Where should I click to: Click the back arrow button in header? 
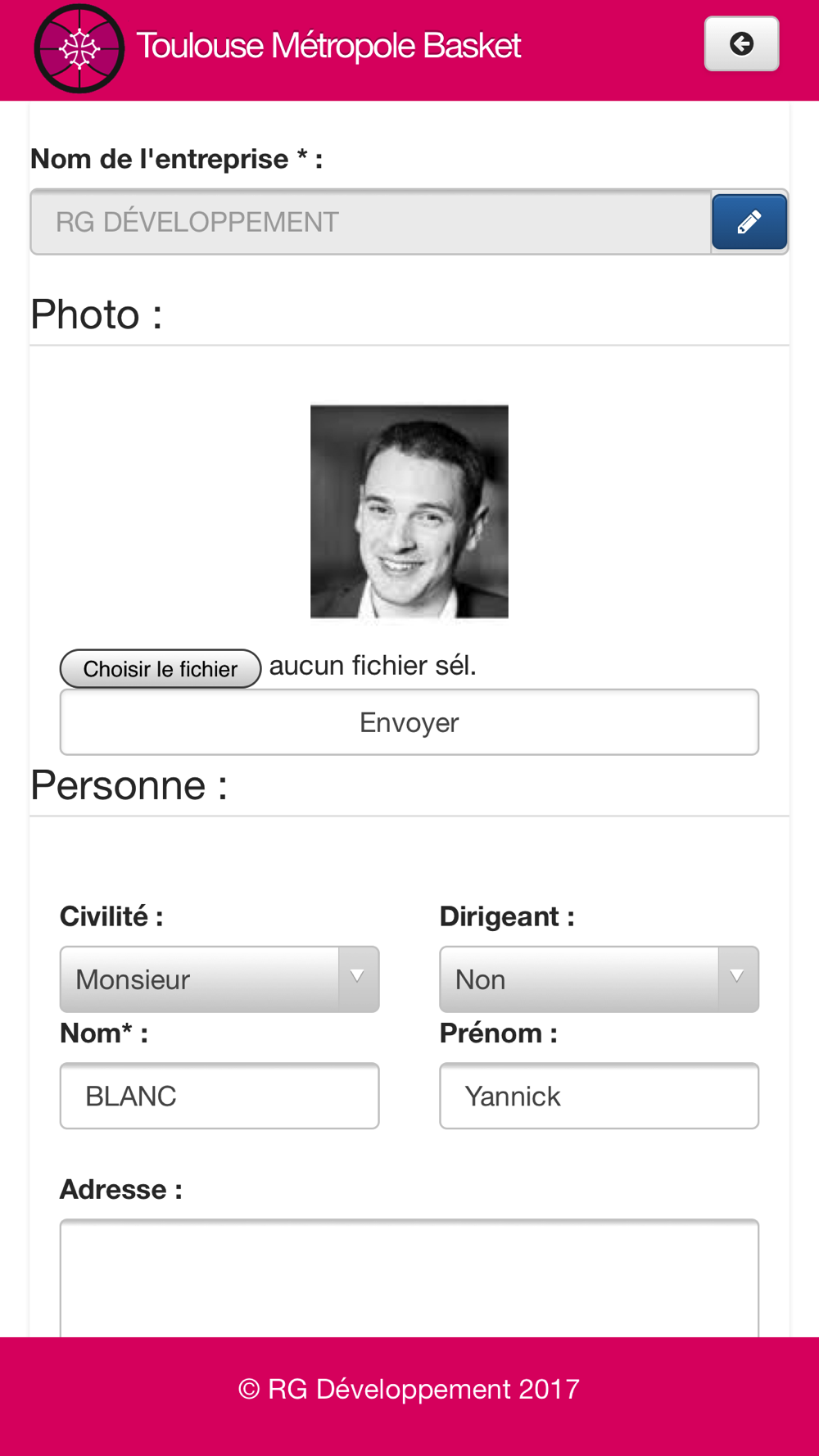coord(741,44)
